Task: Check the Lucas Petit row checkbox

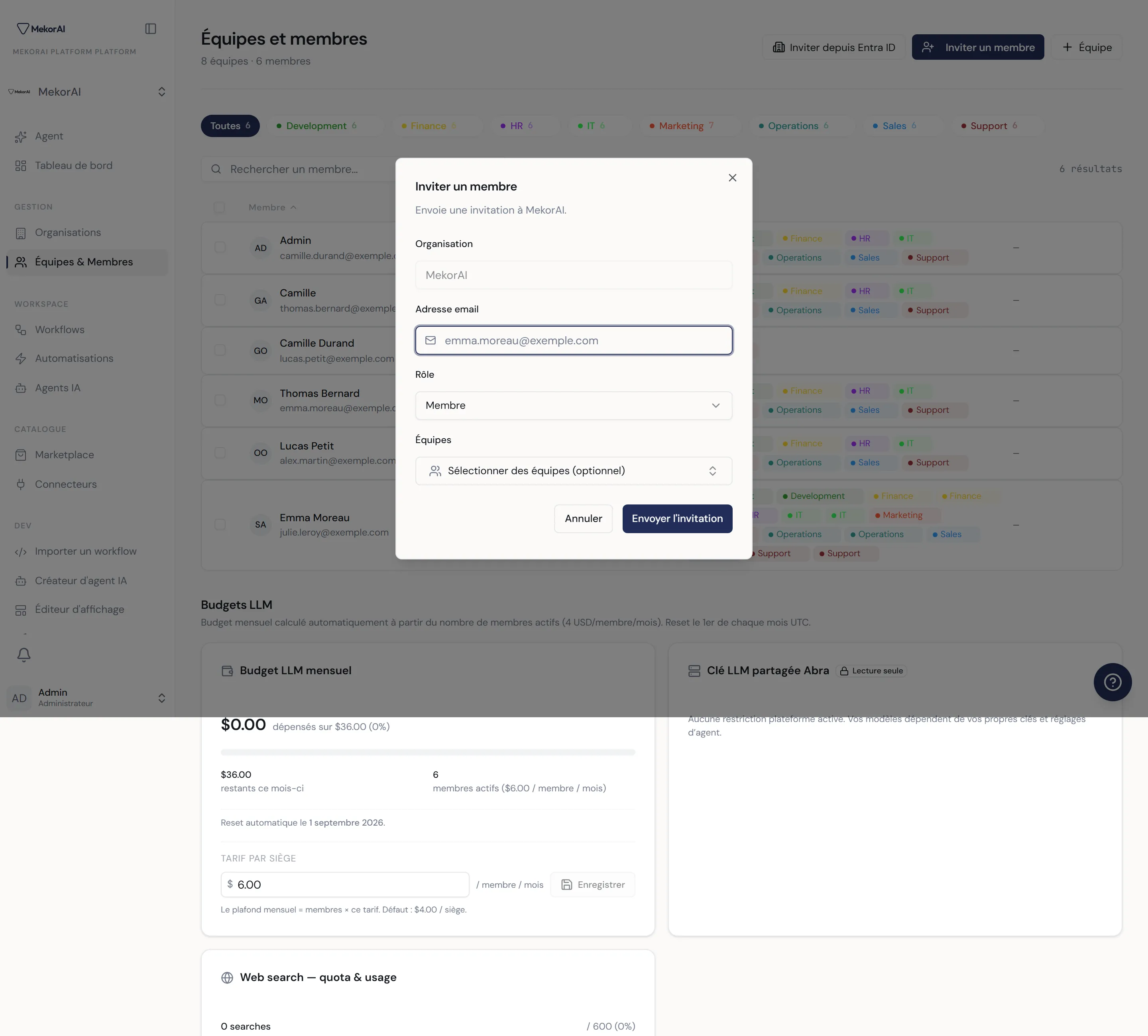Action: click(220, 453)
